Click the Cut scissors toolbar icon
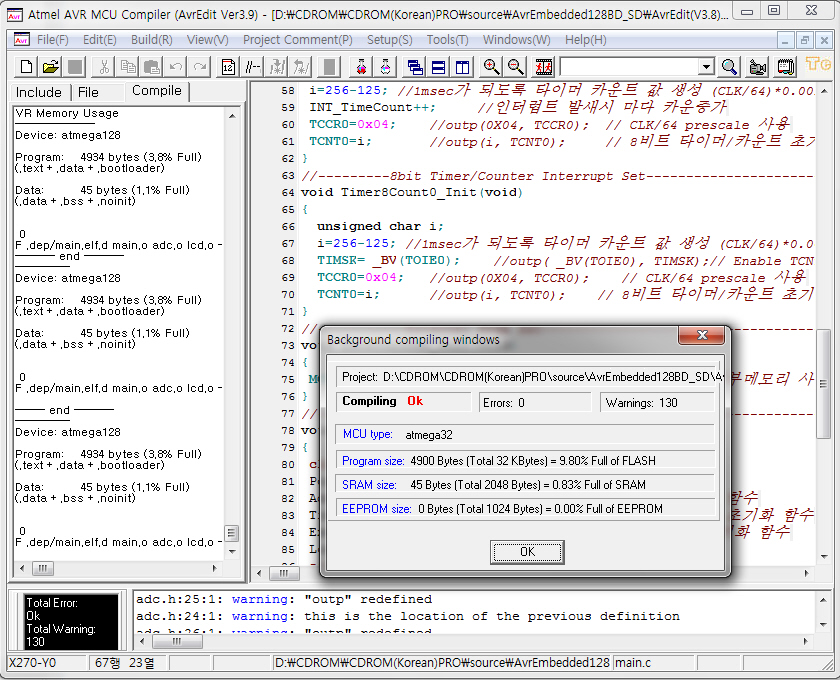840x680 pixels. pos(104,67)
